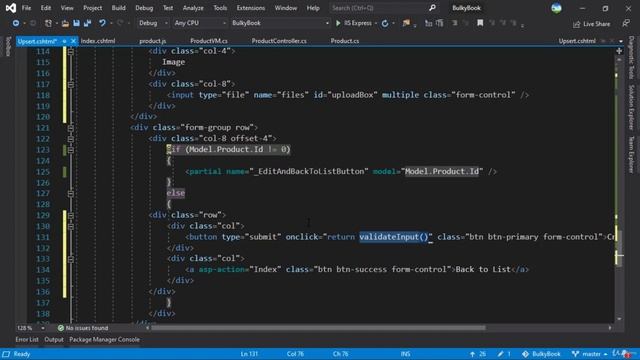Collapse the if block at line 123
640x360 pixels.
71,150
